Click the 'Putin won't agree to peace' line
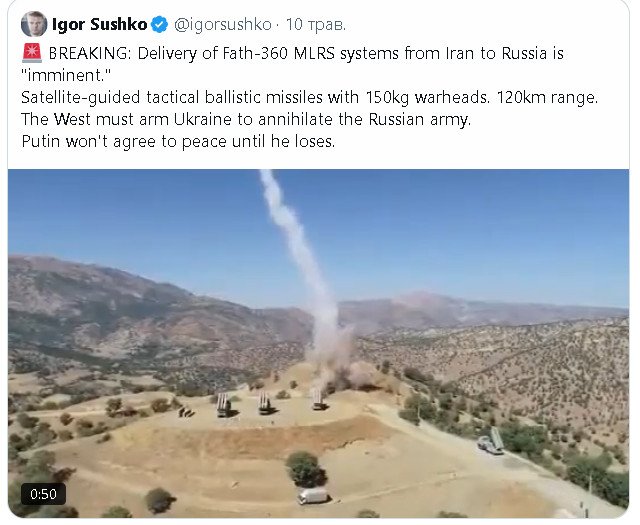640x525 pixels. [178, 141]
